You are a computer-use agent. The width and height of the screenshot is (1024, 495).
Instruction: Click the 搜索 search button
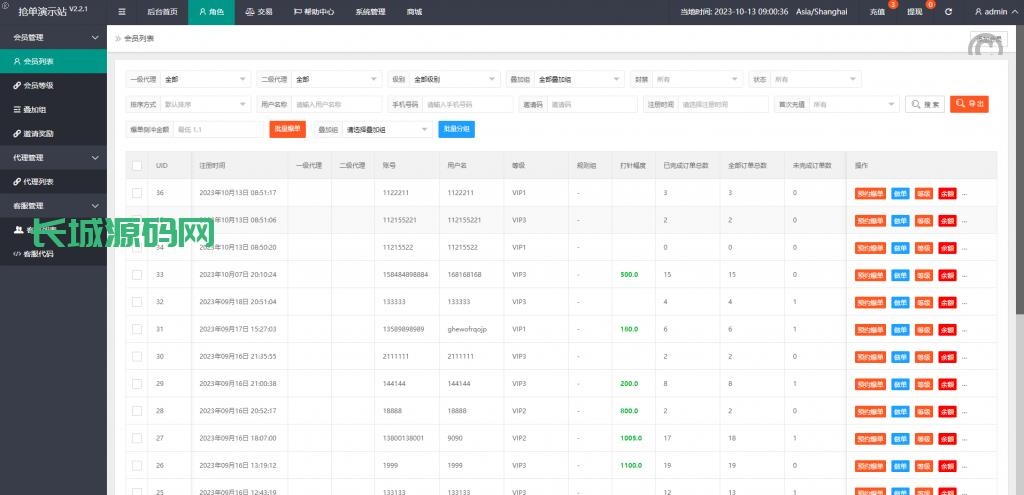pyautogui.click(x=924, y=104)
